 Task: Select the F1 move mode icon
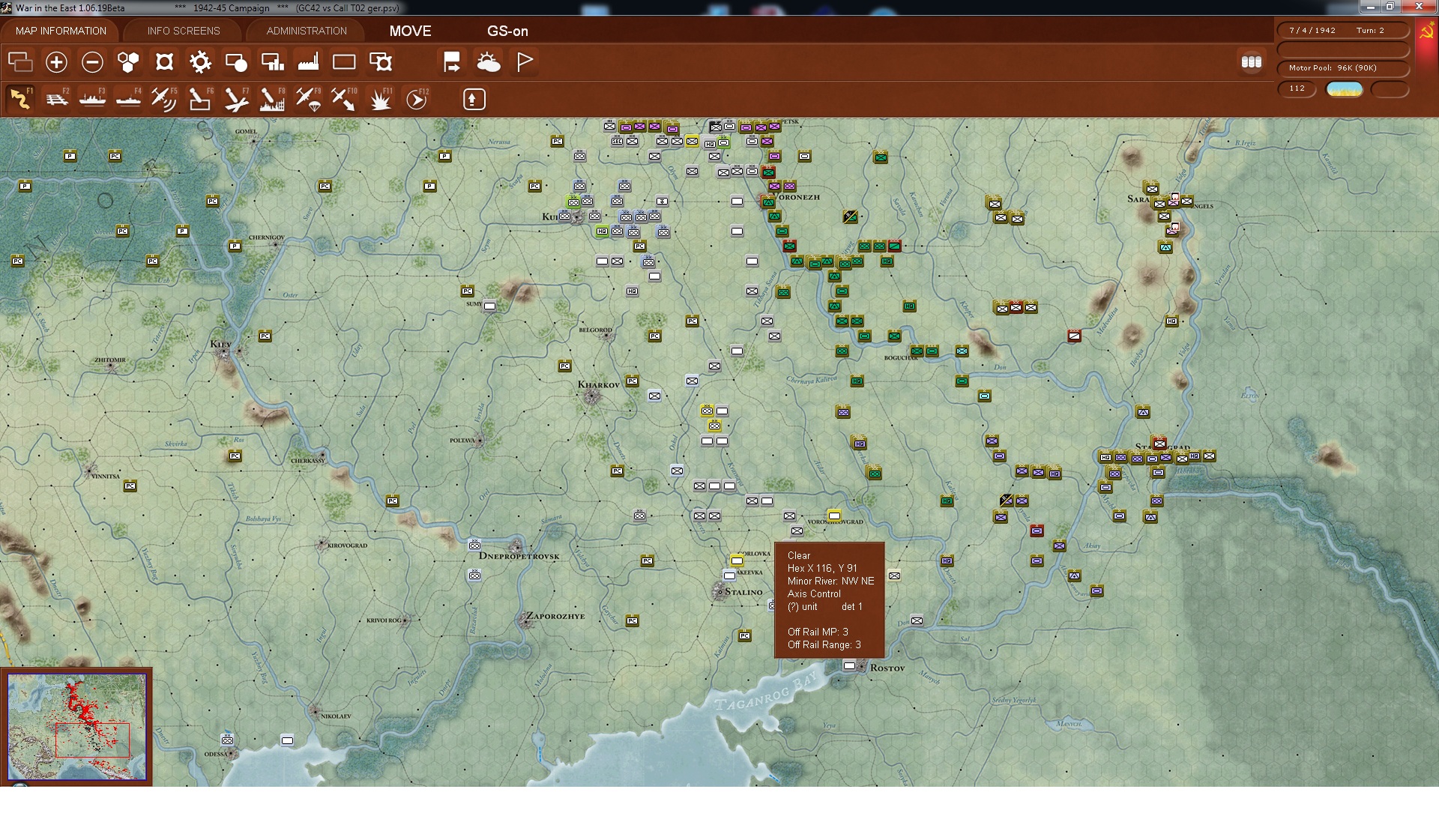[x=20, y=99]
